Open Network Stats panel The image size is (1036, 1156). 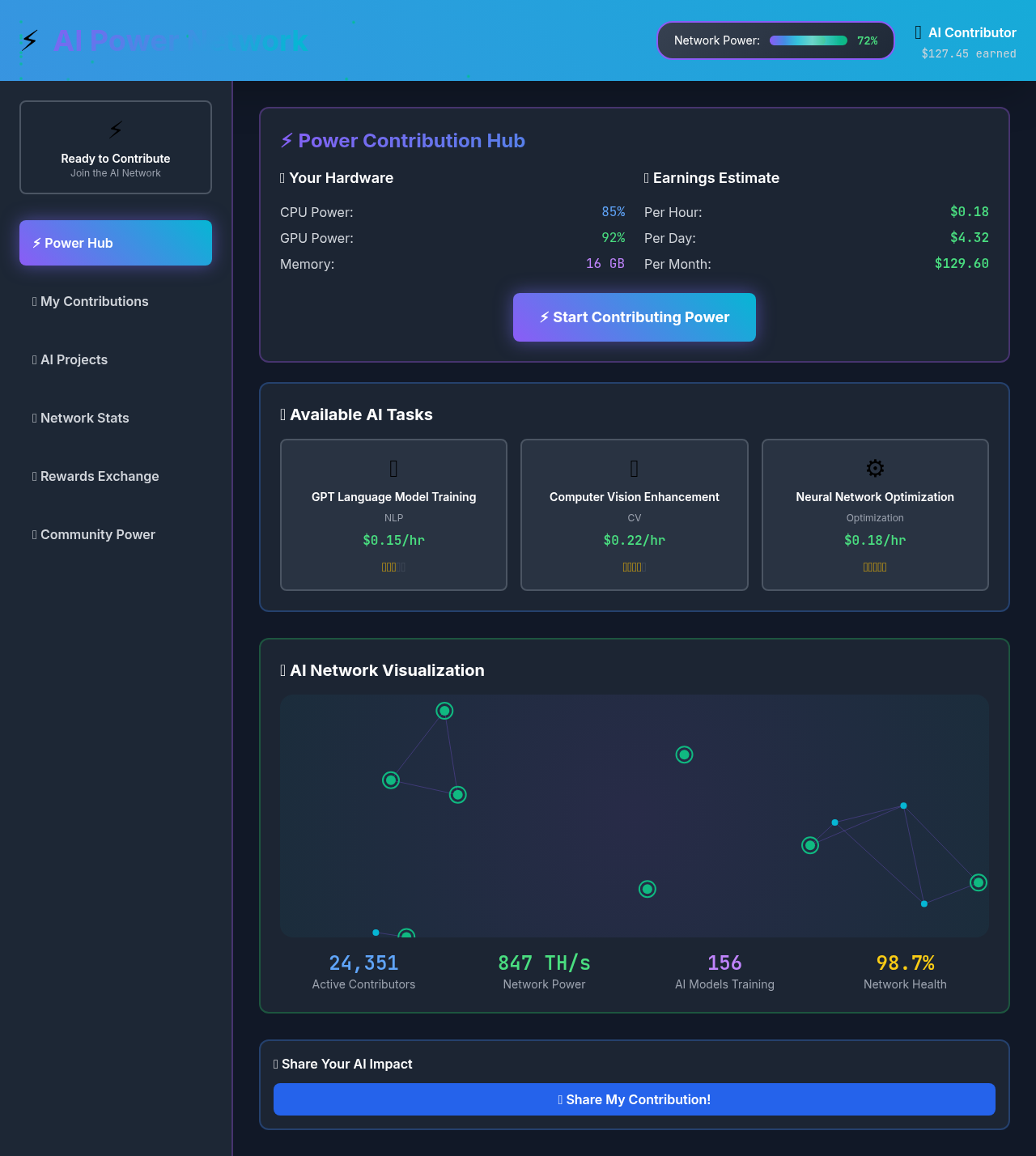click(81, 418)
